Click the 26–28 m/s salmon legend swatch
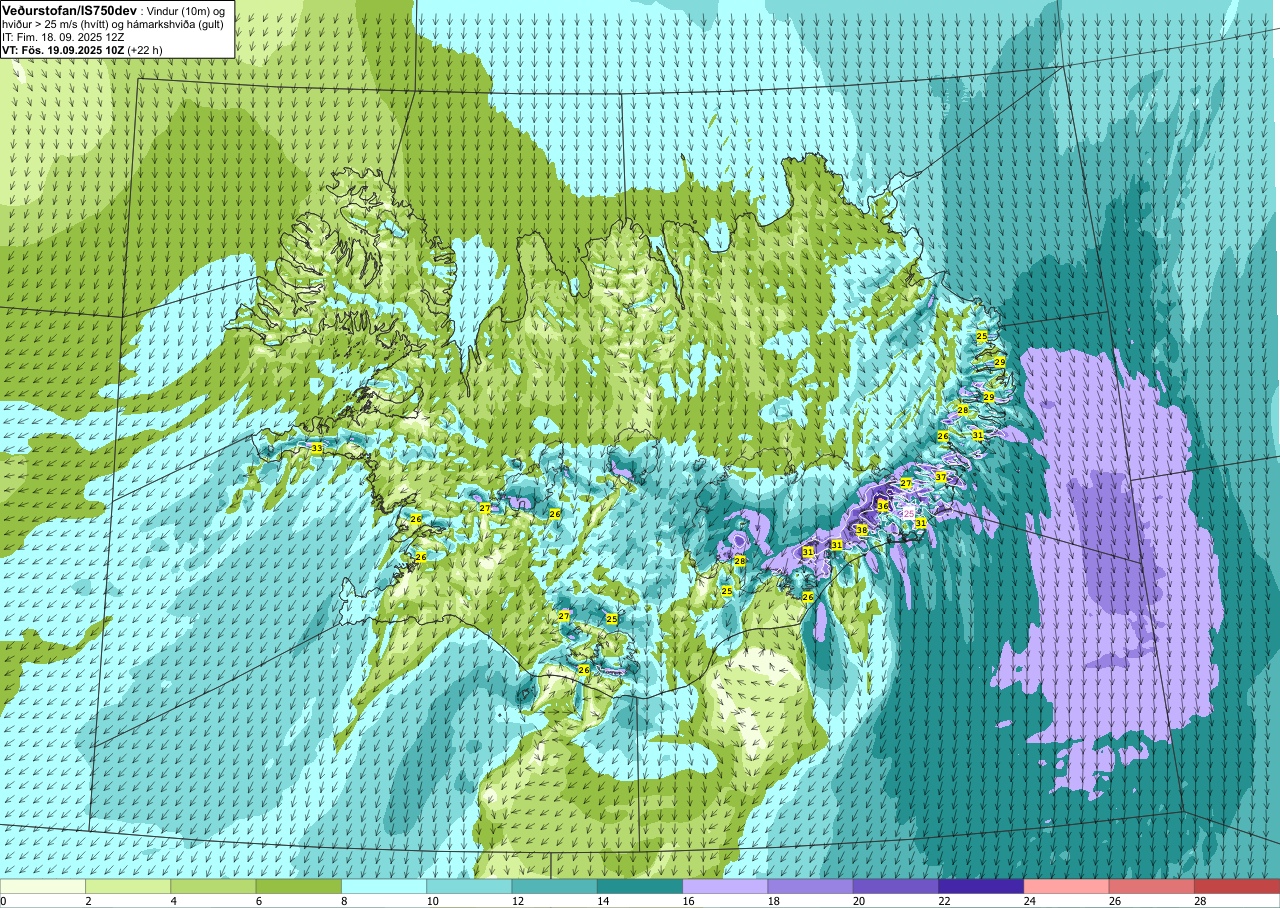Screen dimensions: 1280x908 pos(1152,886)
